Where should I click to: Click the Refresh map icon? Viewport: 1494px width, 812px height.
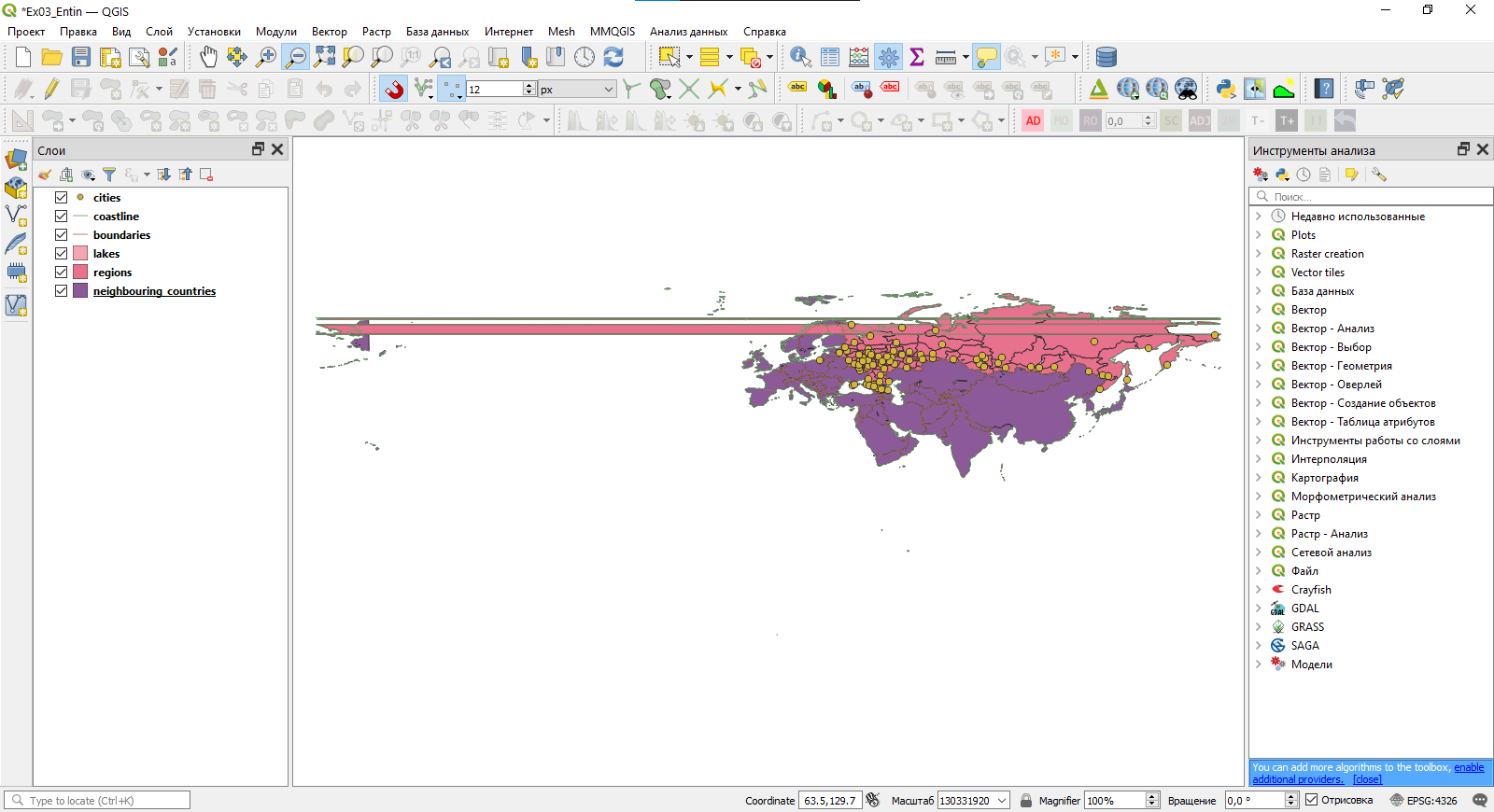click(613, 57)
